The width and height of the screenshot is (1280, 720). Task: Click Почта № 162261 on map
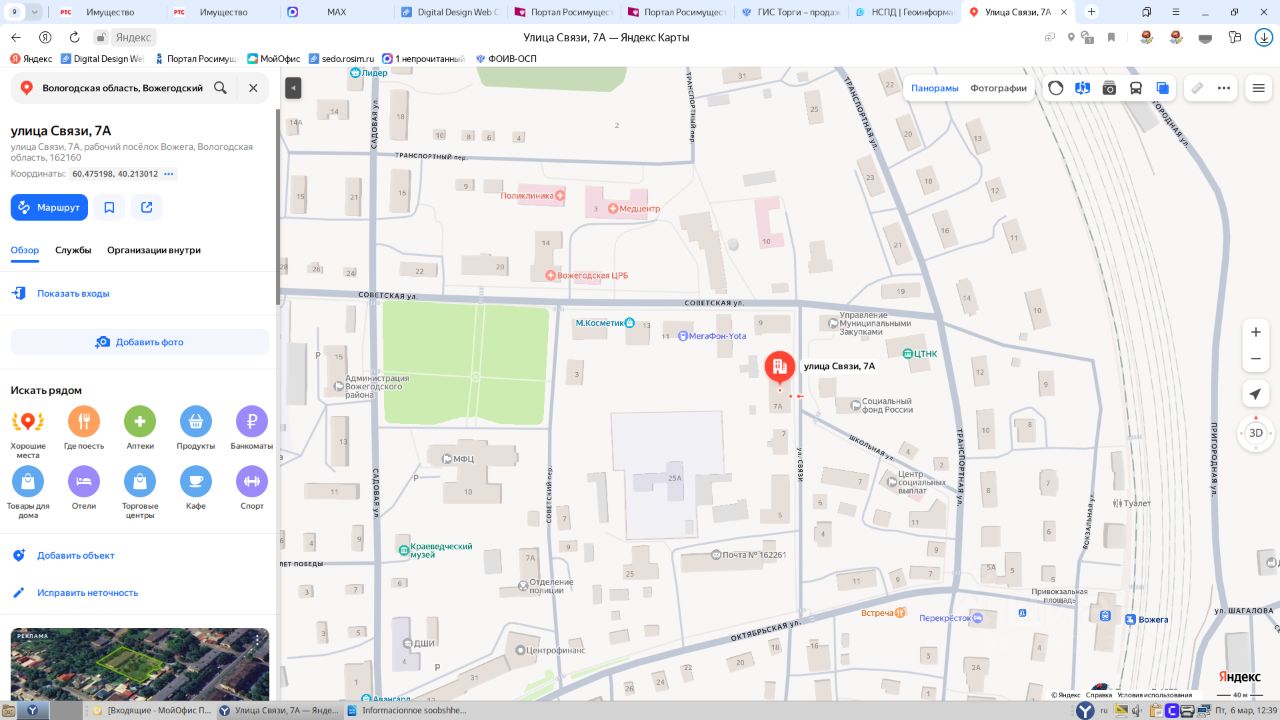(x=748, y=555)
